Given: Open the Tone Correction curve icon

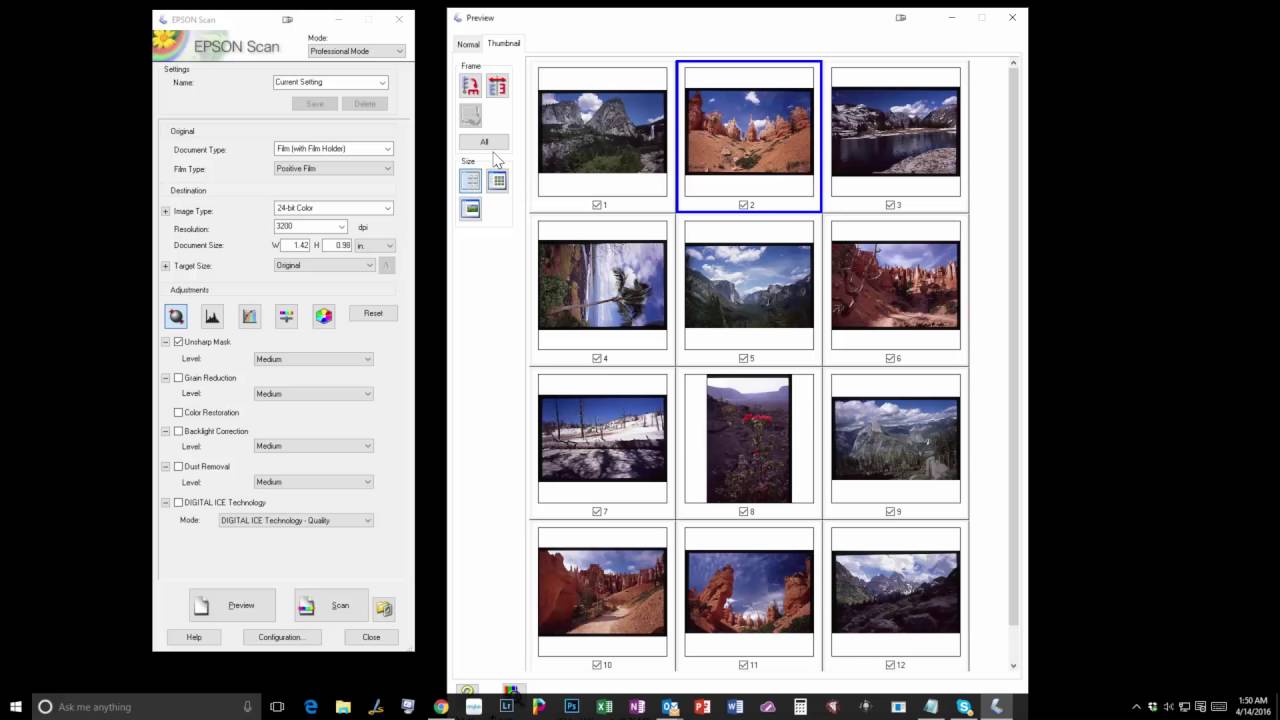Looking at the screenshot, I should click(x=249, y=316).
